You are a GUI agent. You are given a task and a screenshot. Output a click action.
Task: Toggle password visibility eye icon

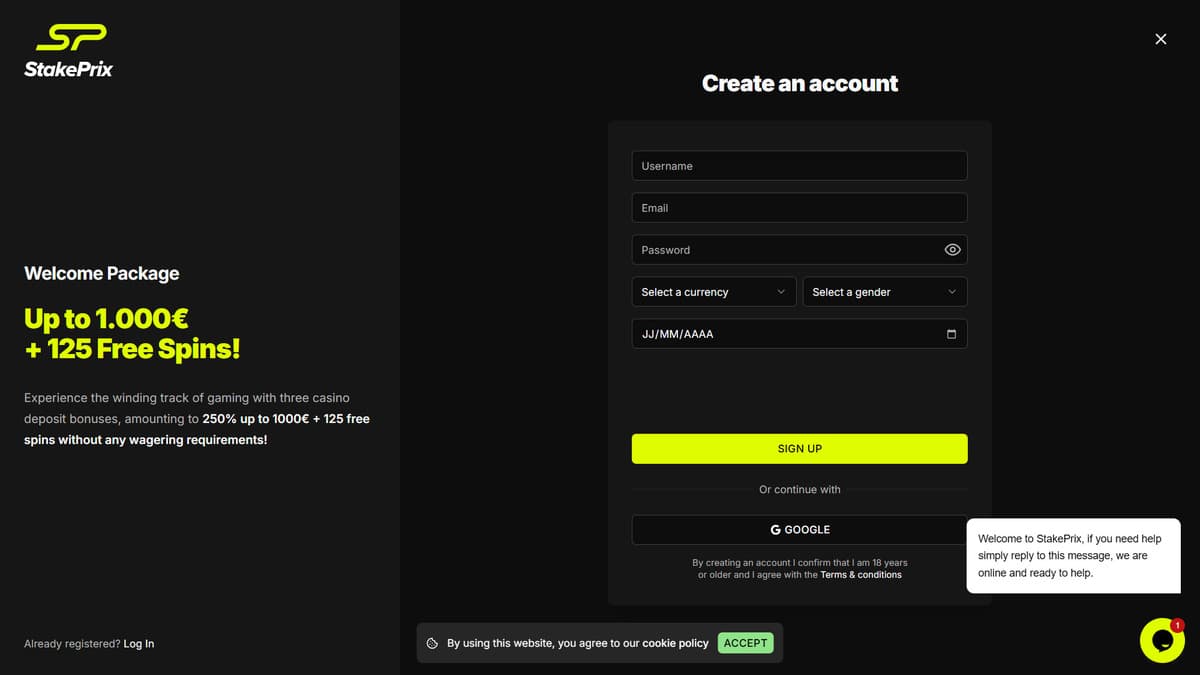coord(952,250)
